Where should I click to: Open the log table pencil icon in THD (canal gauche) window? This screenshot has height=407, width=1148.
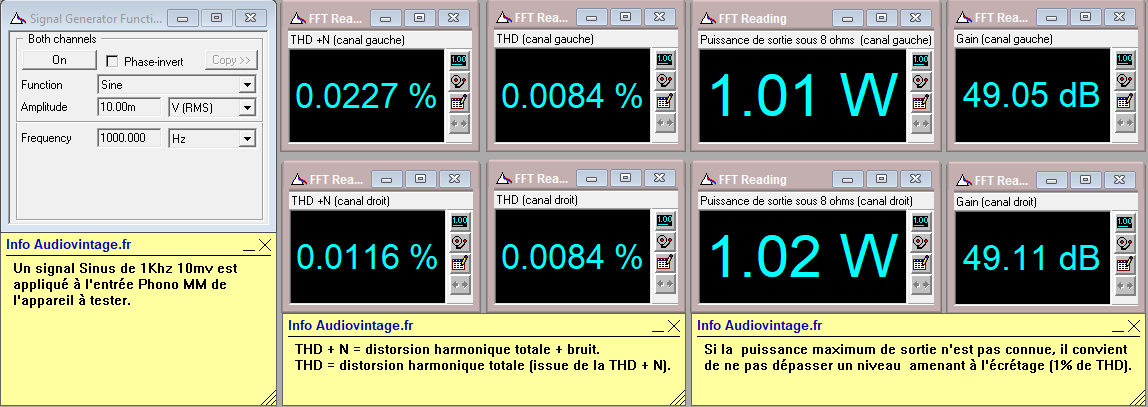tap(664, 102)
